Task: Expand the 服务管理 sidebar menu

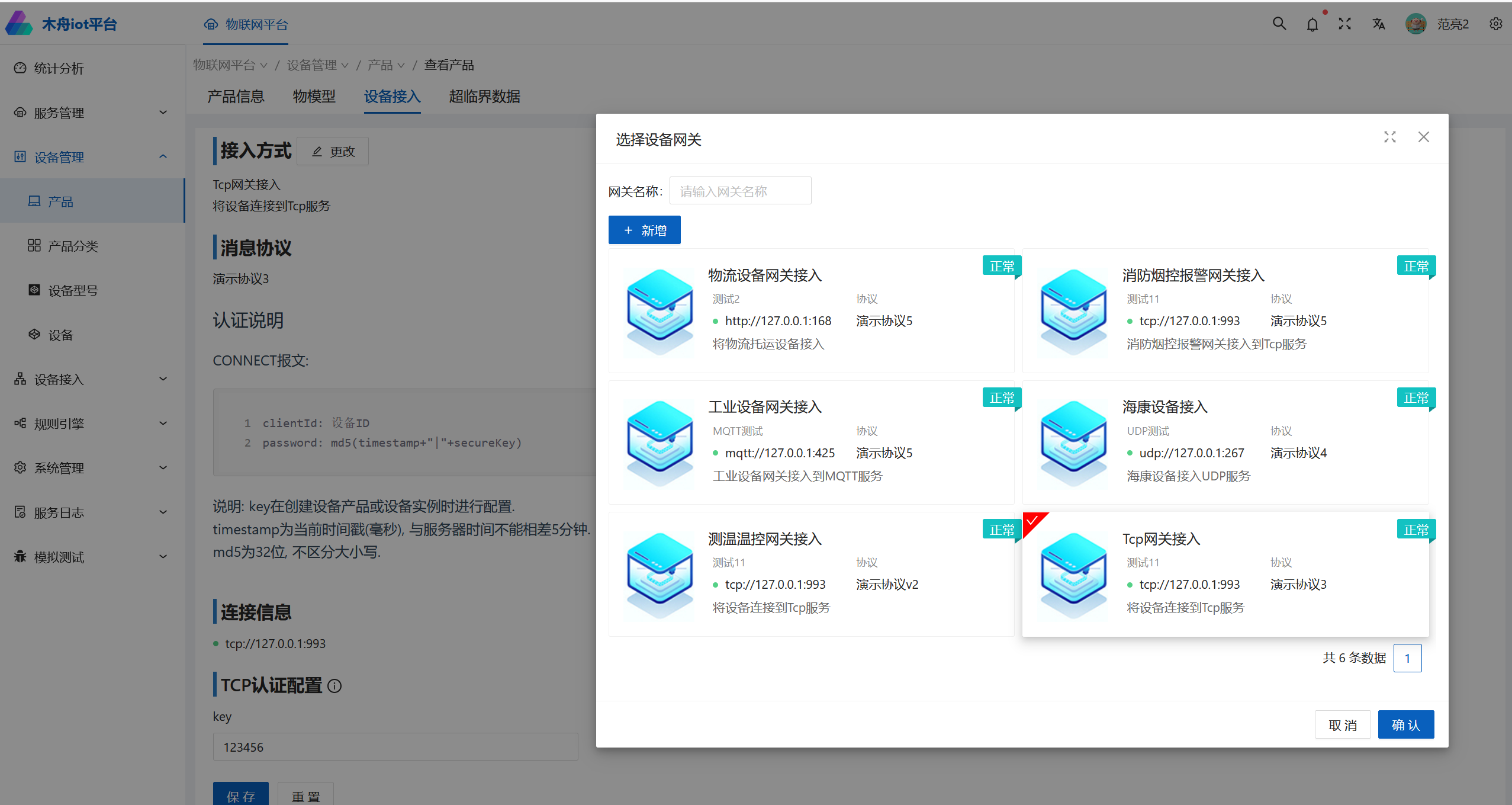Action: (x=92, y=113)
